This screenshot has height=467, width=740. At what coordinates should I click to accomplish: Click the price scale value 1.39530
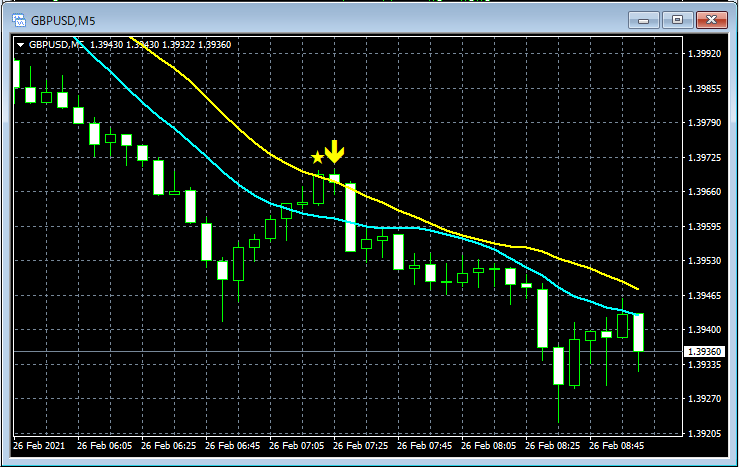click(705, 261)
